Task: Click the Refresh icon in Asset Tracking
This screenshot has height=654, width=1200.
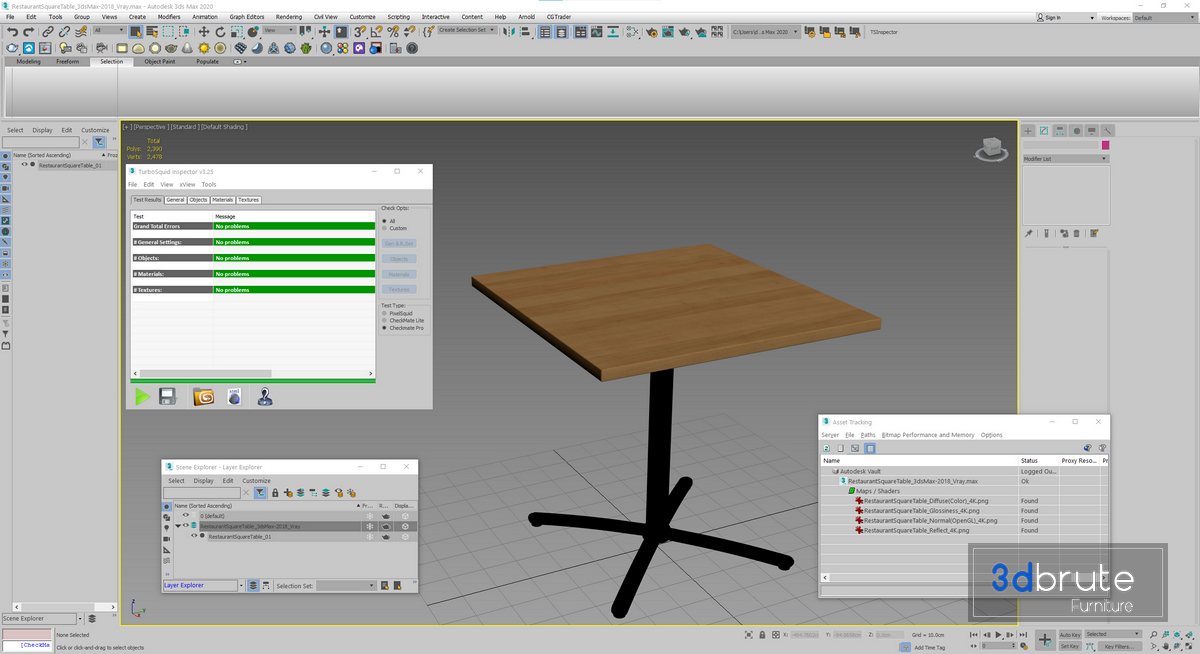Action: (x=827, y=448)
